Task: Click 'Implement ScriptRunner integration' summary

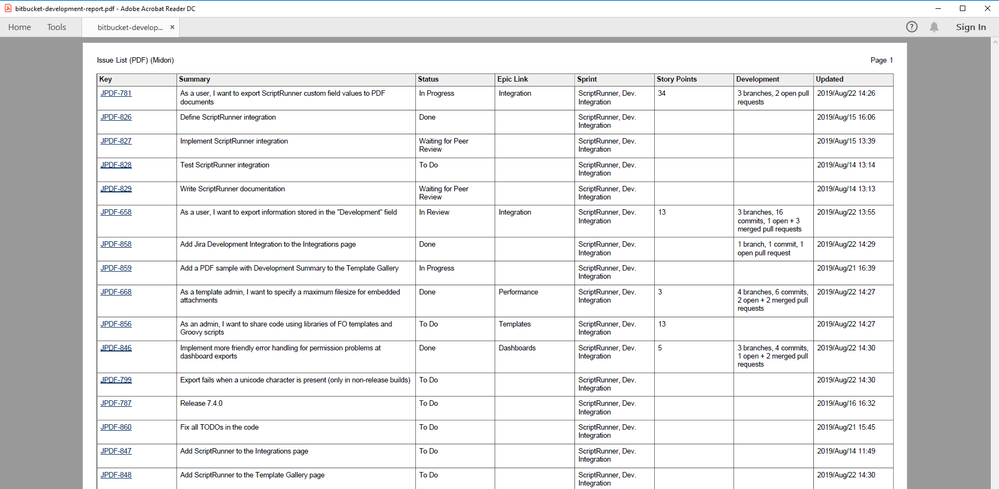Action: [234, 141]
